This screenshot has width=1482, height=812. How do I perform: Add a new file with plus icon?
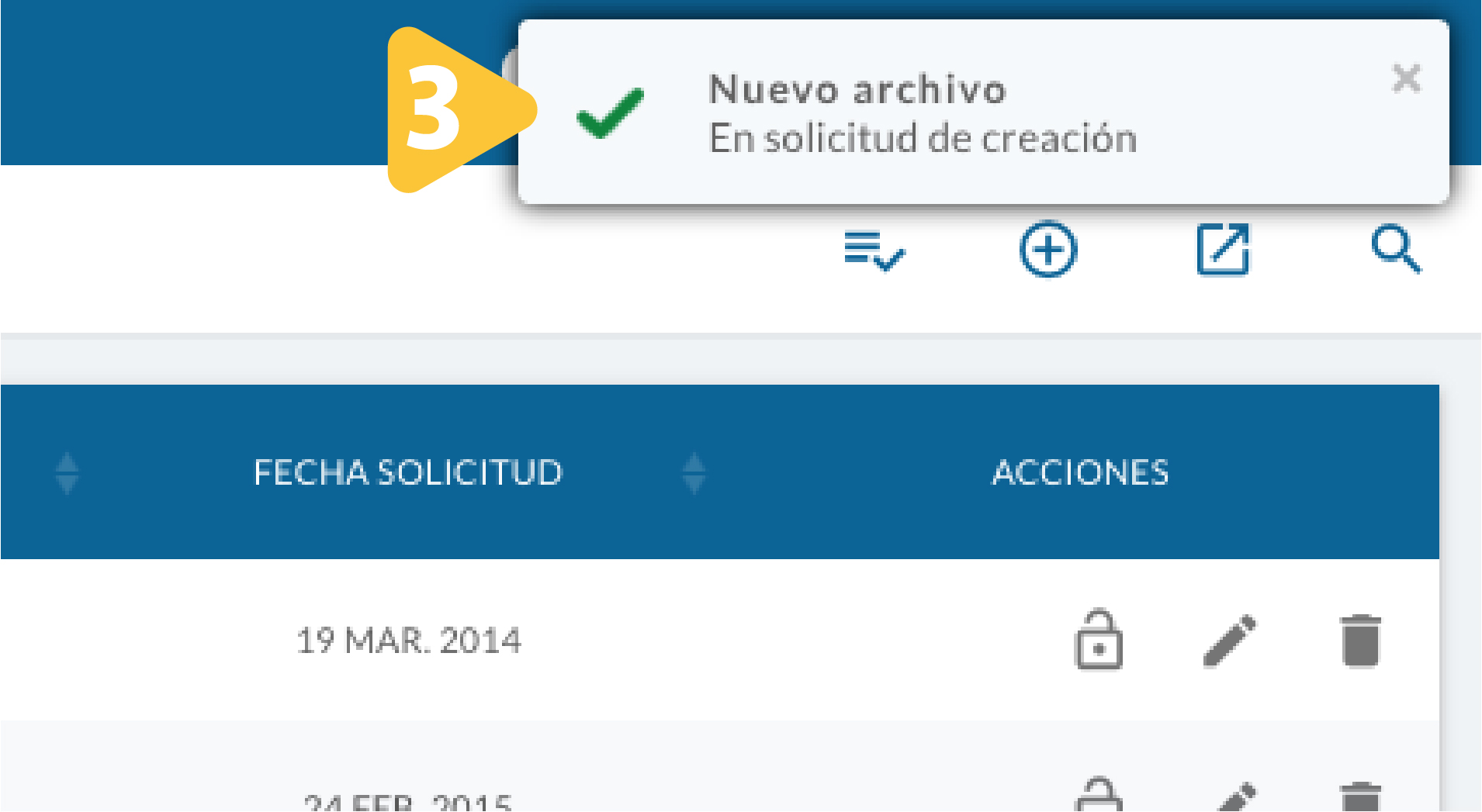click(x=1048, y=250)
